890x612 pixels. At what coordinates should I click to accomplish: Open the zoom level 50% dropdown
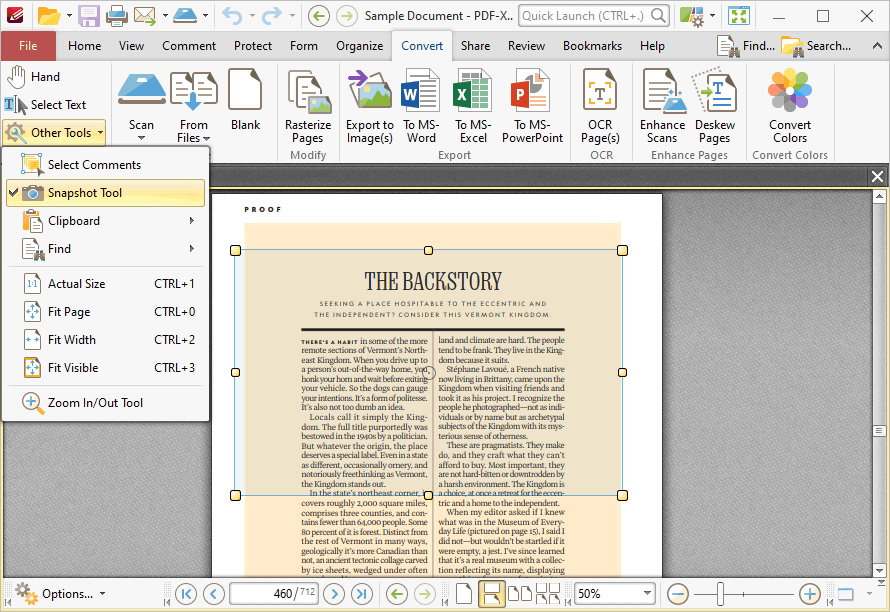(x=647, y=594)
